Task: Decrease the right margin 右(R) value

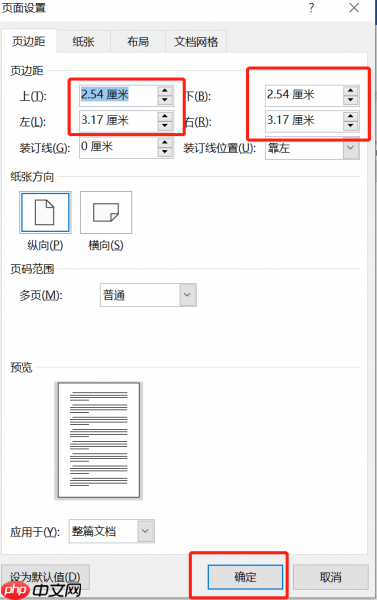Action: 351,125
